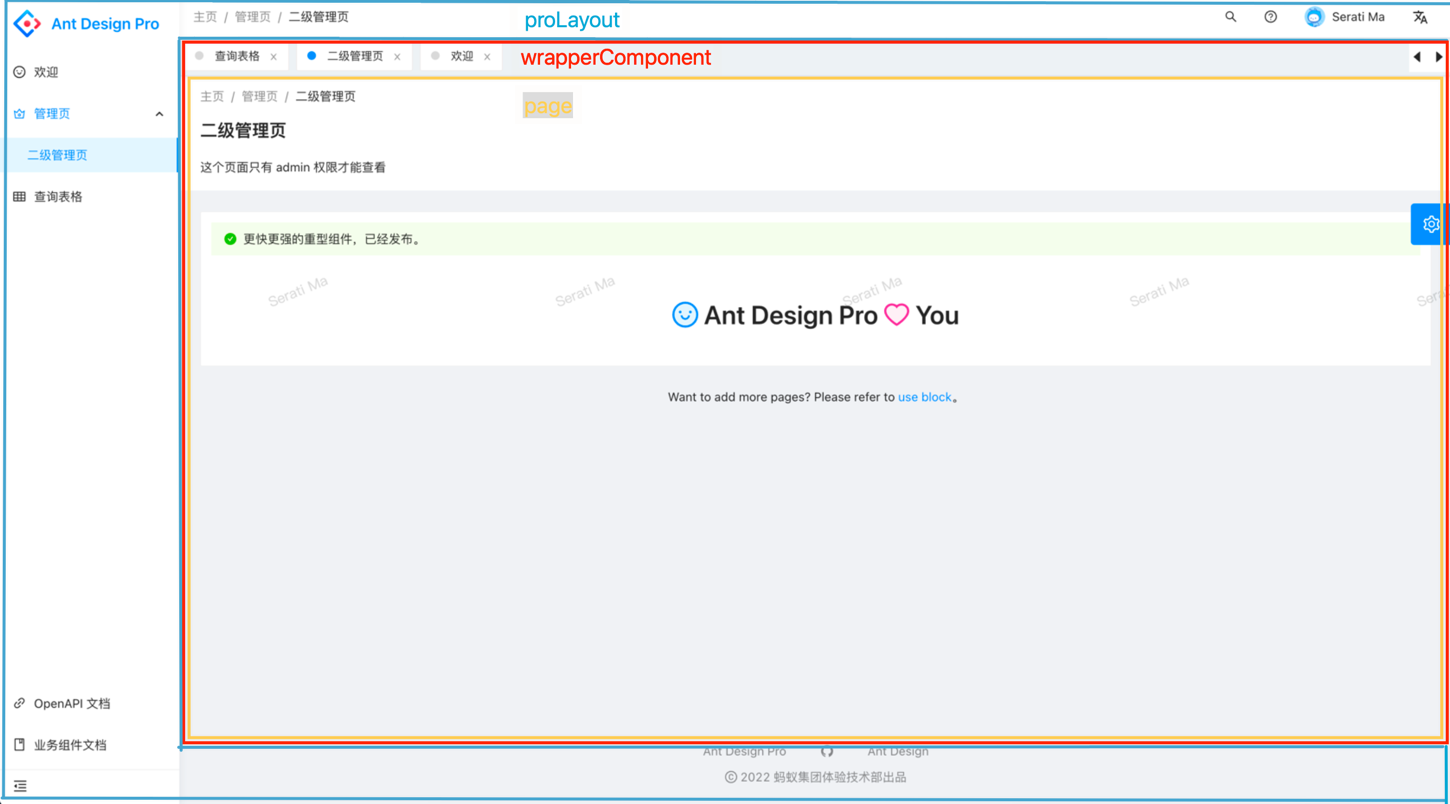Screen dimensions: 1450x804
Task: Click the Serati Ma username
Action: (x=1358, y=17)
